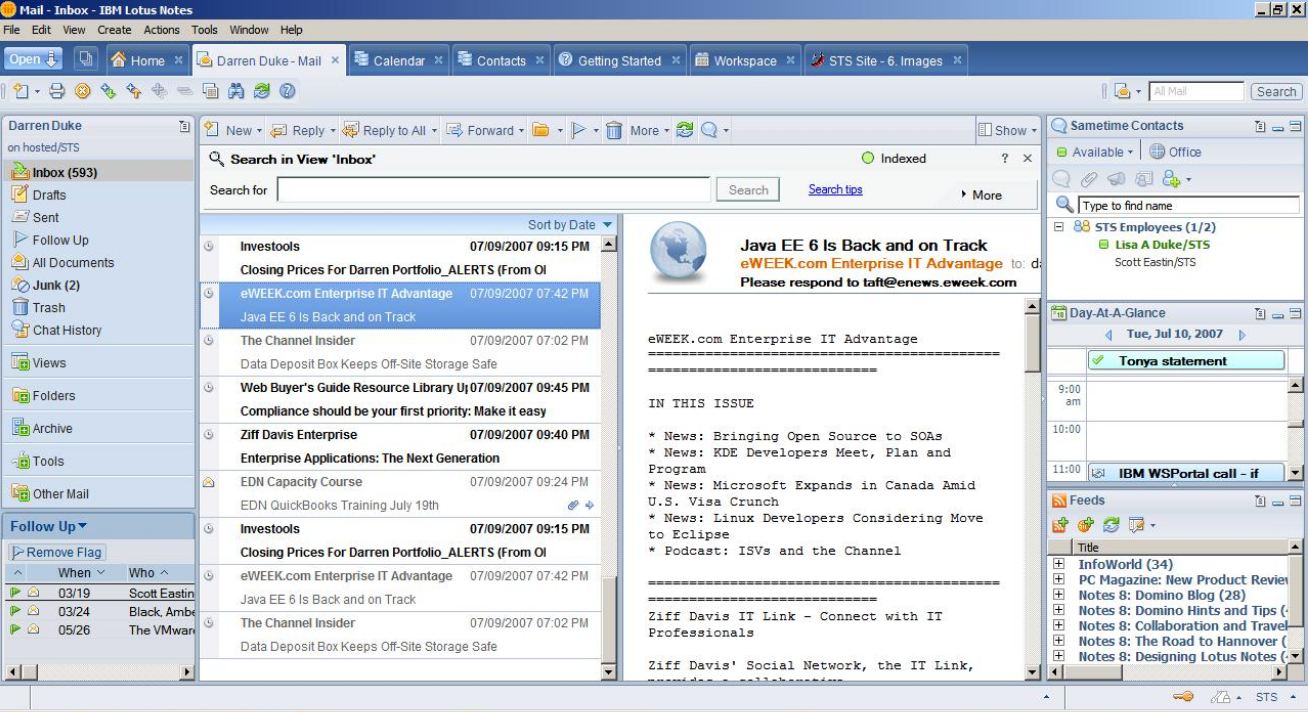Click the Subscribe to feed icon in Feeds panel

1060,525
